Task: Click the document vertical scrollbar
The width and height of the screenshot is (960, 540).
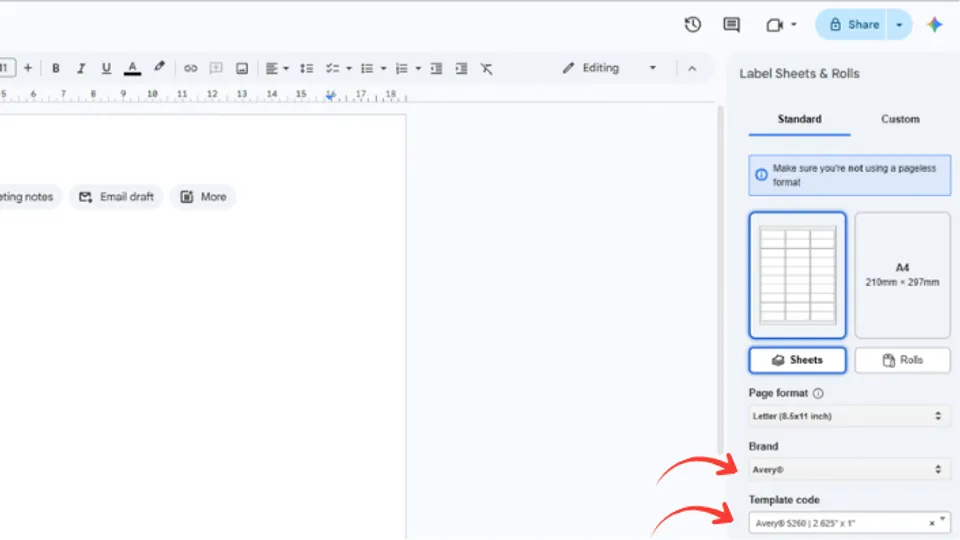Action: tap(720, 279)
